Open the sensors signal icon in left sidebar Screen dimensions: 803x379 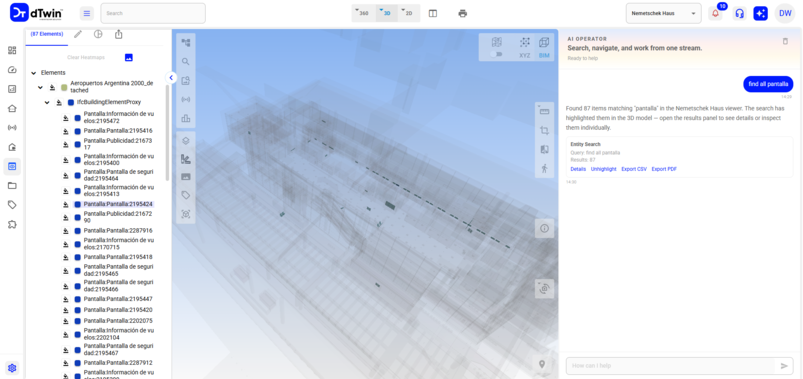pyautogui.click(x=12, y=128)
